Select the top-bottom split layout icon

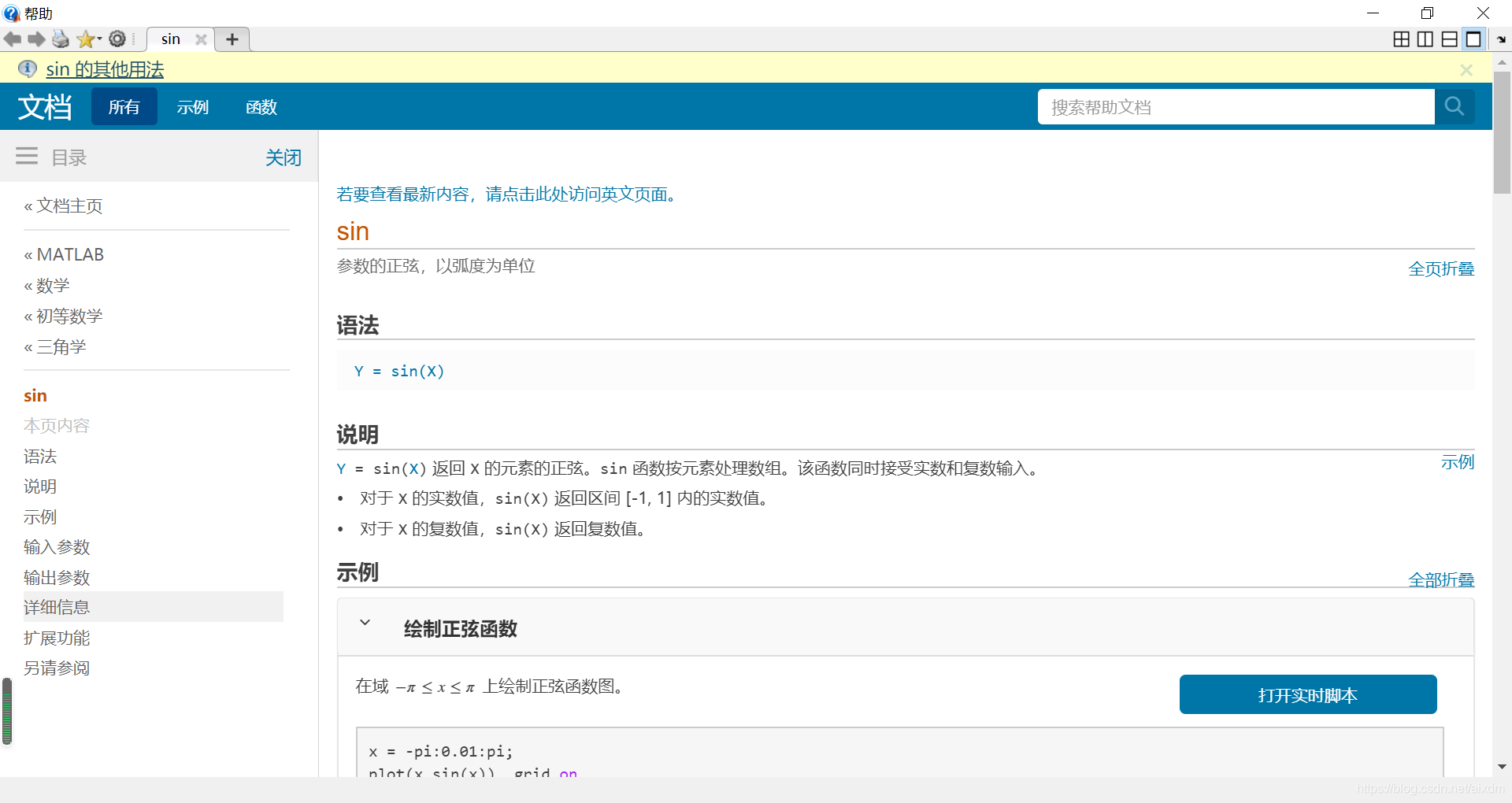point(1450,39)
